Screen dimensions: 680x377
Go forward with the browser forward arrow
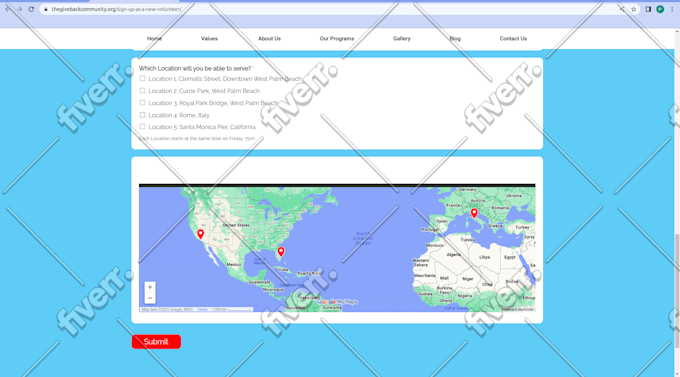(19, 9)
